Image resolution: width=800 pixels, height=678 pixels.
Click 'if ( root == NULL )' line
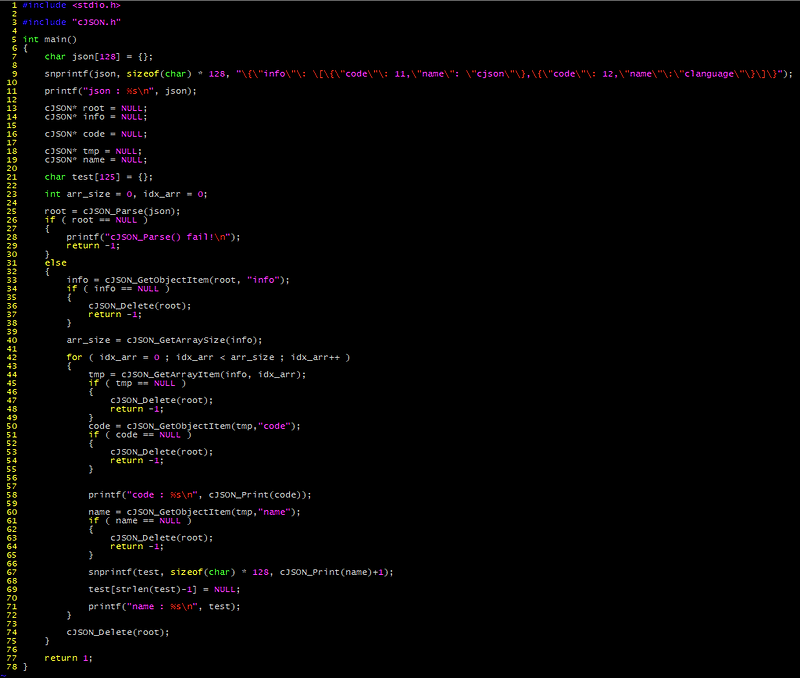click(x=96, y=220)
